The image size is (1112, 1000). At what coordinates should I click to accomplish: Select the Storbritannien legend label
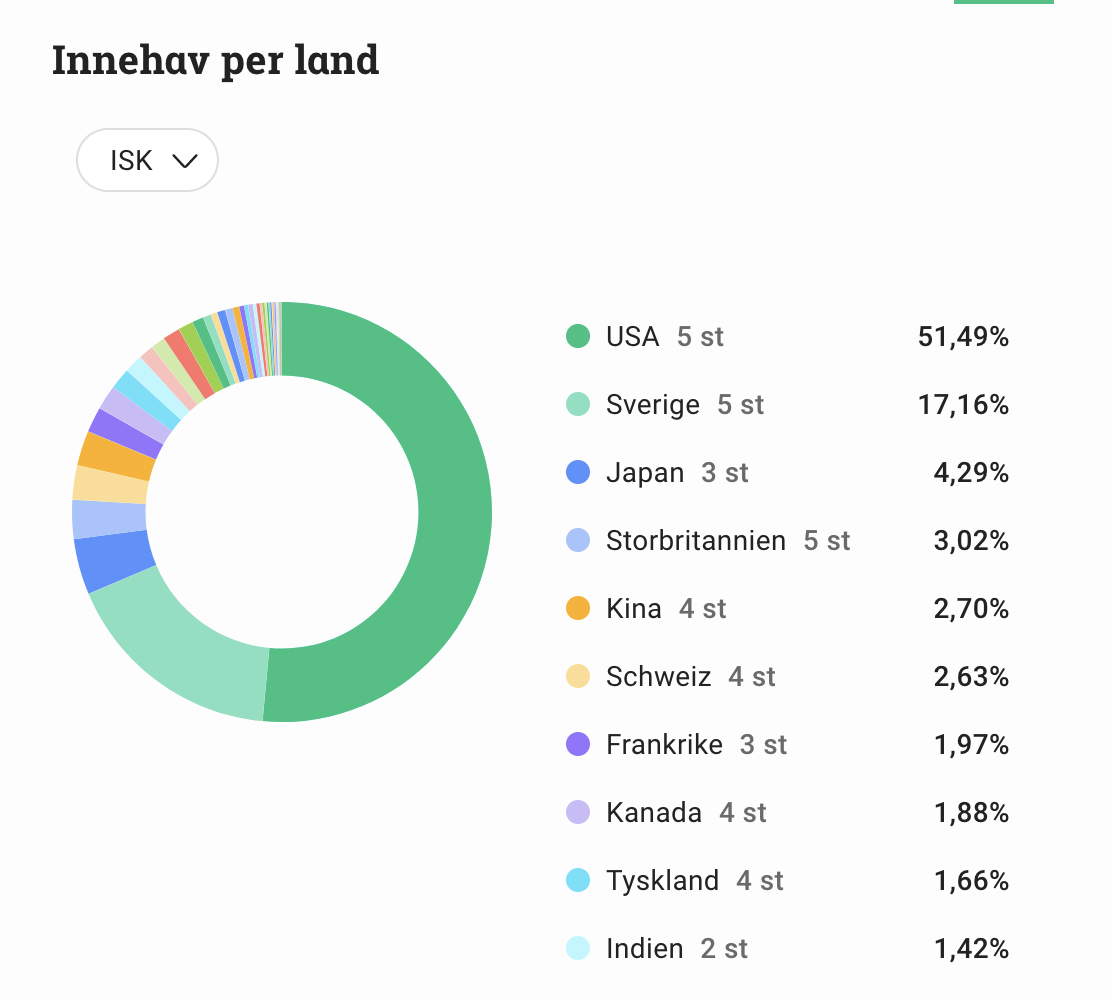(695, 541)
